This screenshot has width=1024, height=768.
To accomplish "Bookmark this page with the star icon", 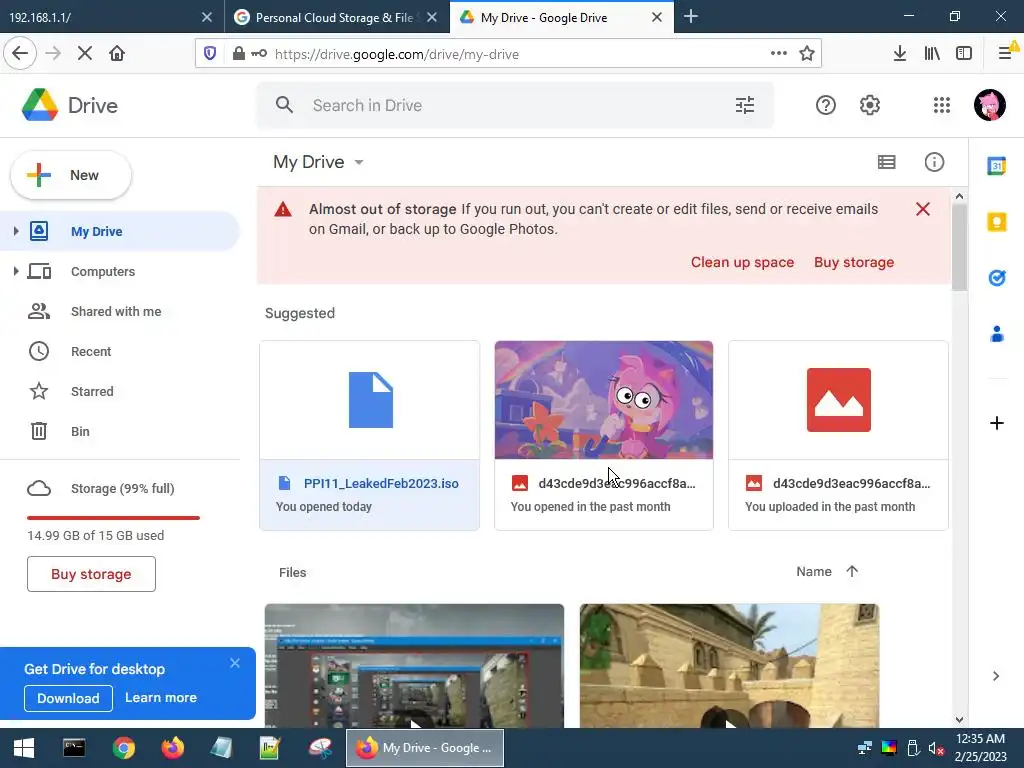I will 807,54.
